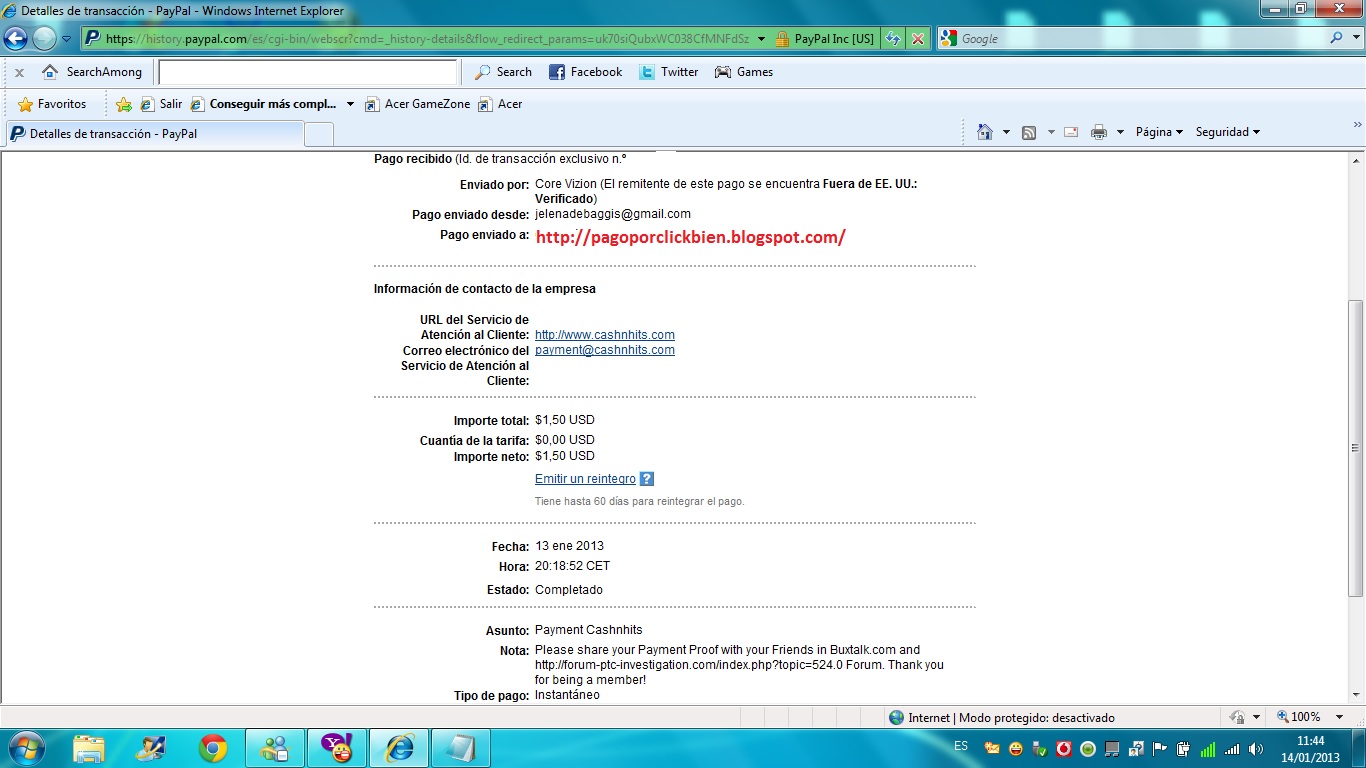The width and height of the screenshot is (1366, 768).
Task: Click the SearchAmong home icon
Action: click(x=50, y=72)
